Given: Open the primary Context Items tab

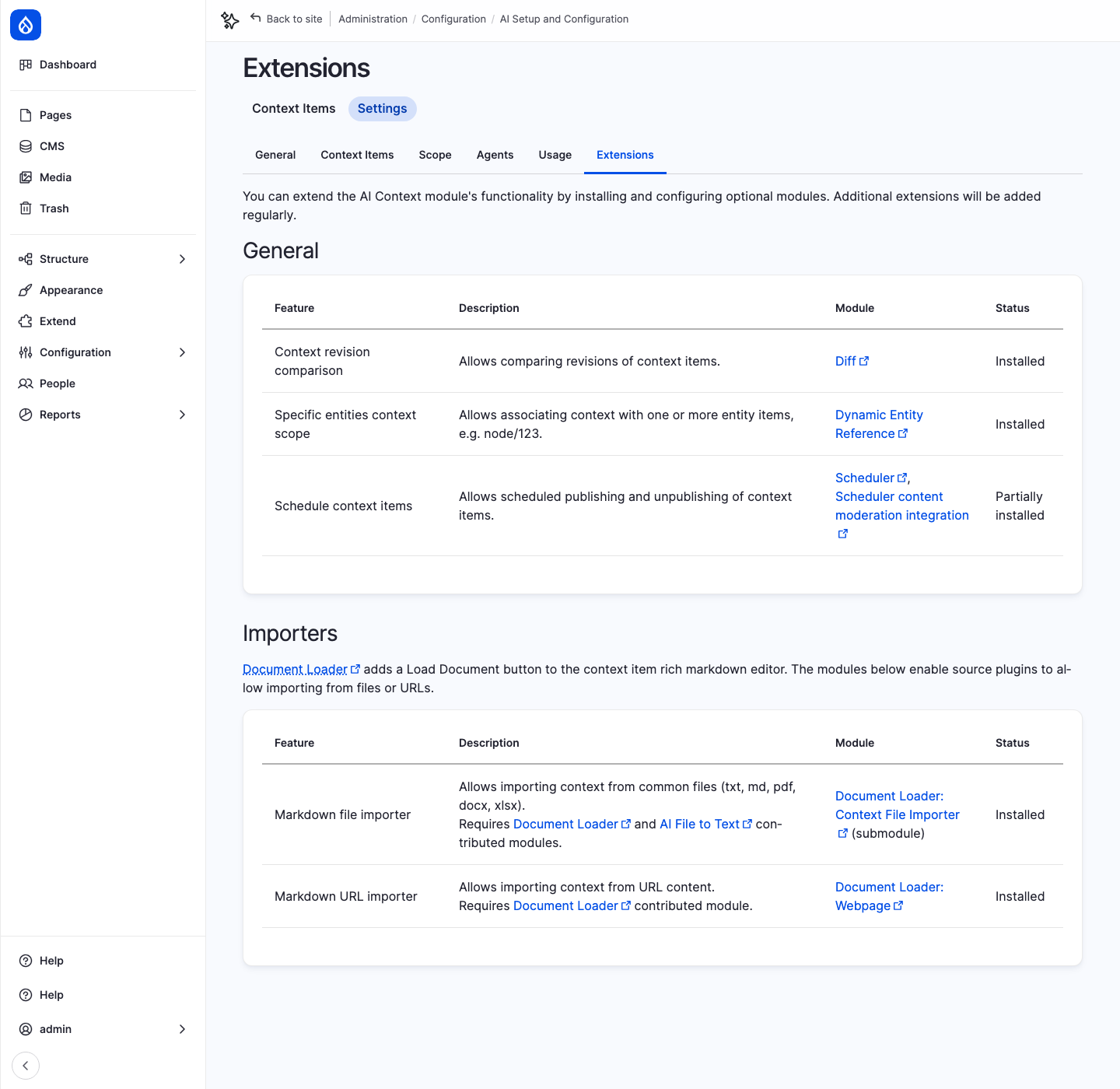Looking at the screenshot, I should pos(294,109).
